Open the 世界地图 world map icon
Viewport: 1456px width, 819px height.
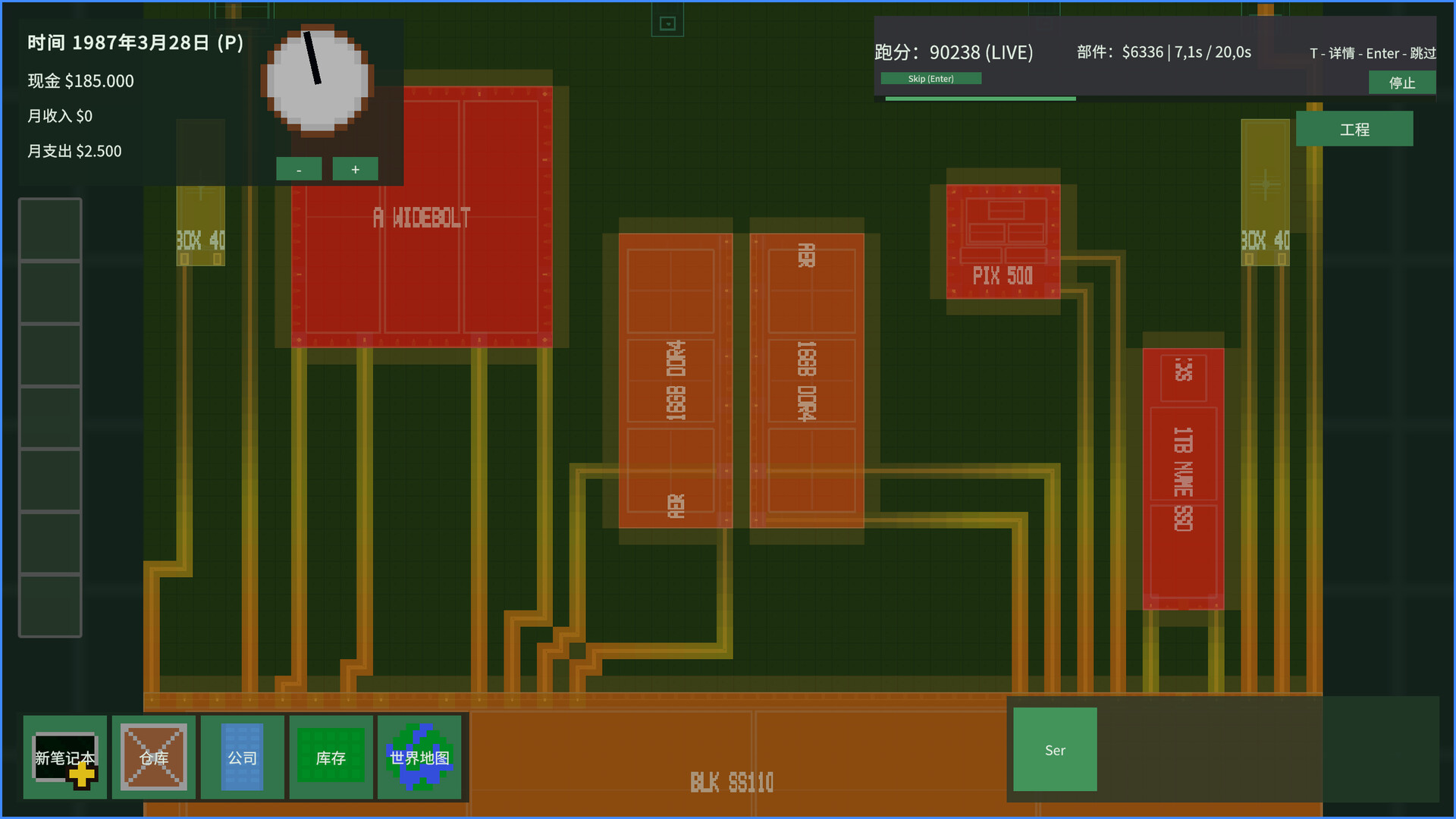click(x=419, y=757)
